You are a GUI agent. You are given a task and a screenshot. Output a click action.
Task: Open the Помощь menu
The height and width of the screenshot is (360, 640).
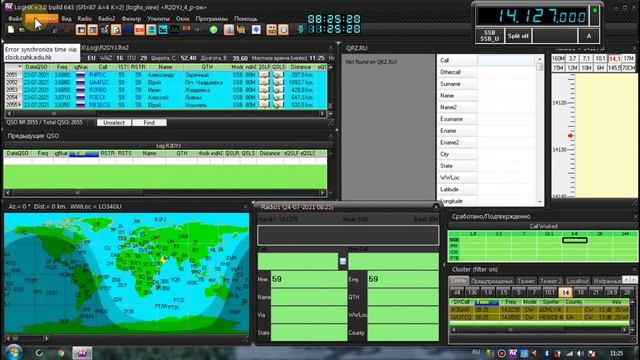246,19
